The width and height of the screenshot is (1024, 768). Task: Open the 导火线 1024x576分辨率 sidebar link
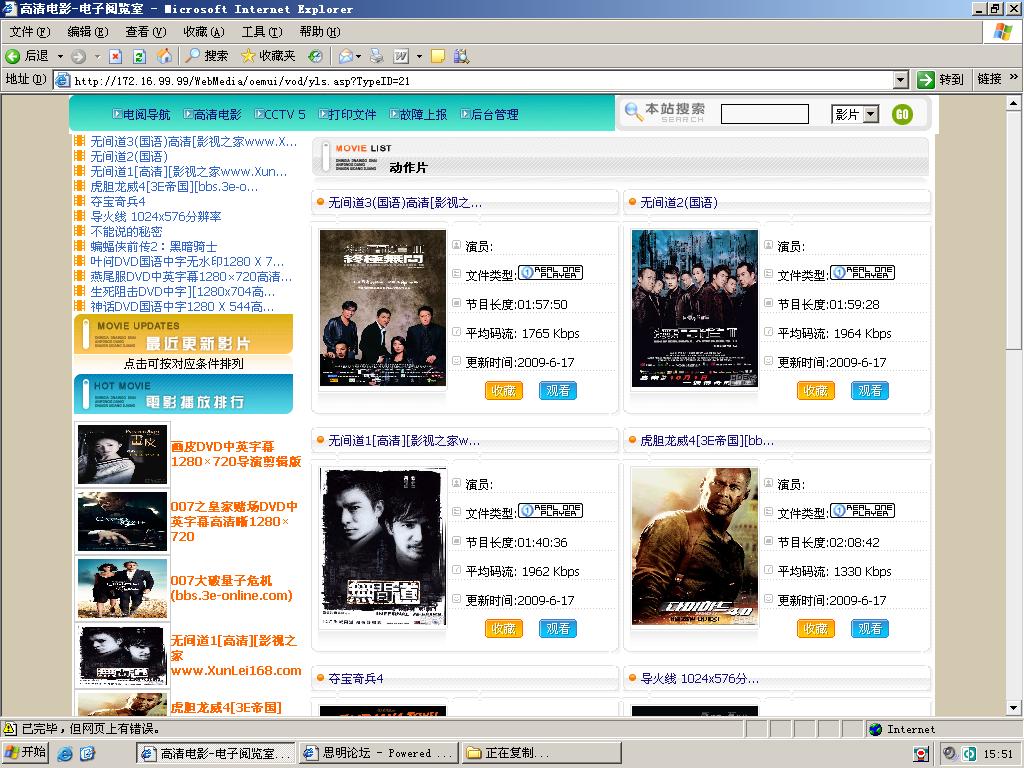(155, 216)
